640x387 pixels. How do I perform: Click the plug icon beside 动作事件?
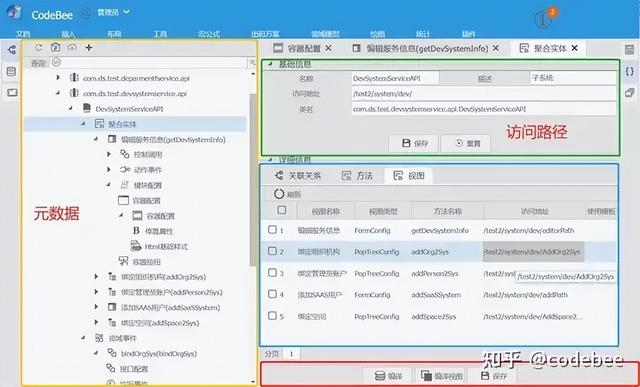pos(124,169)
